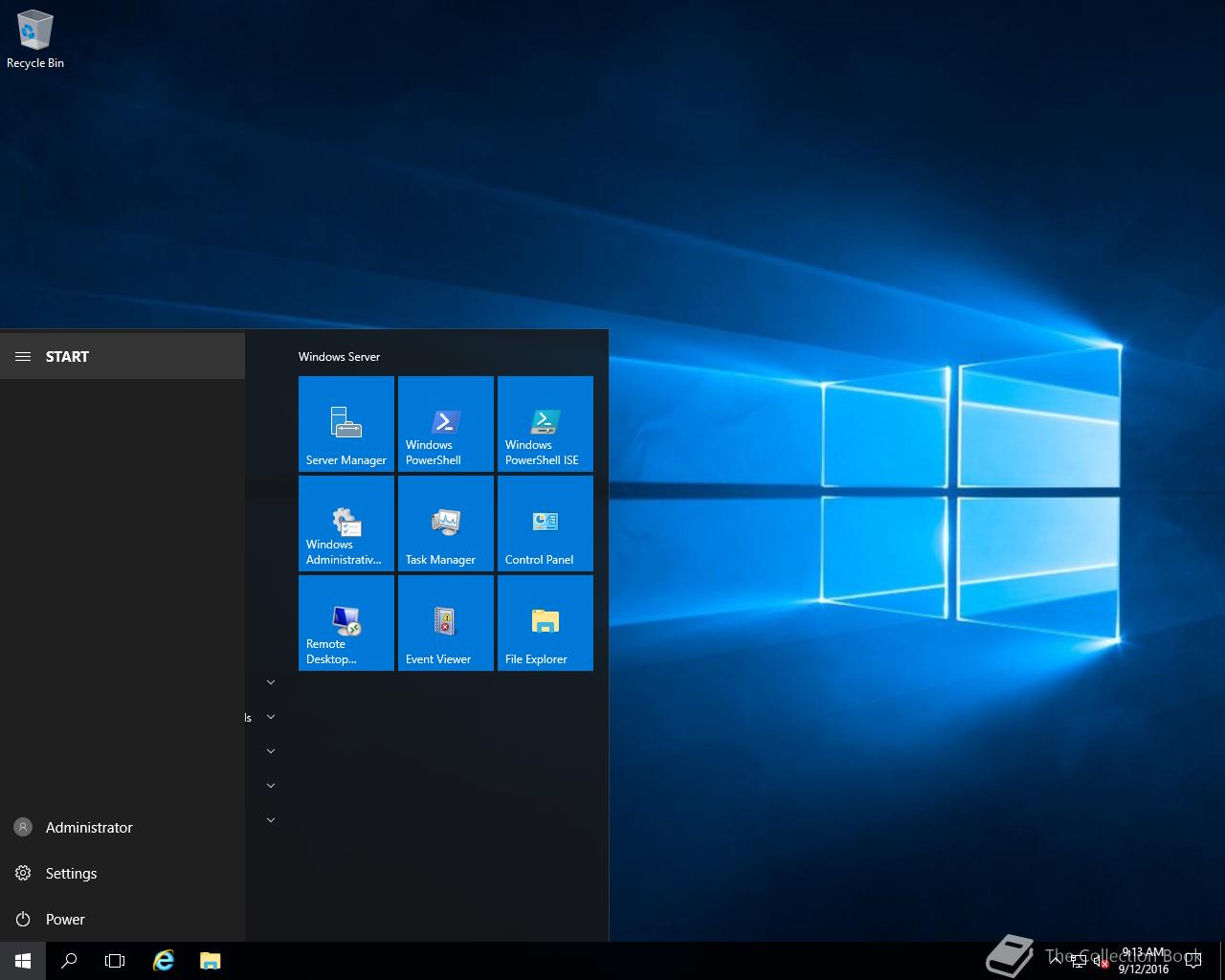The image size is (1225, 980).
Task: Open File Explorer from the taskbar
Action: (211, 961)
